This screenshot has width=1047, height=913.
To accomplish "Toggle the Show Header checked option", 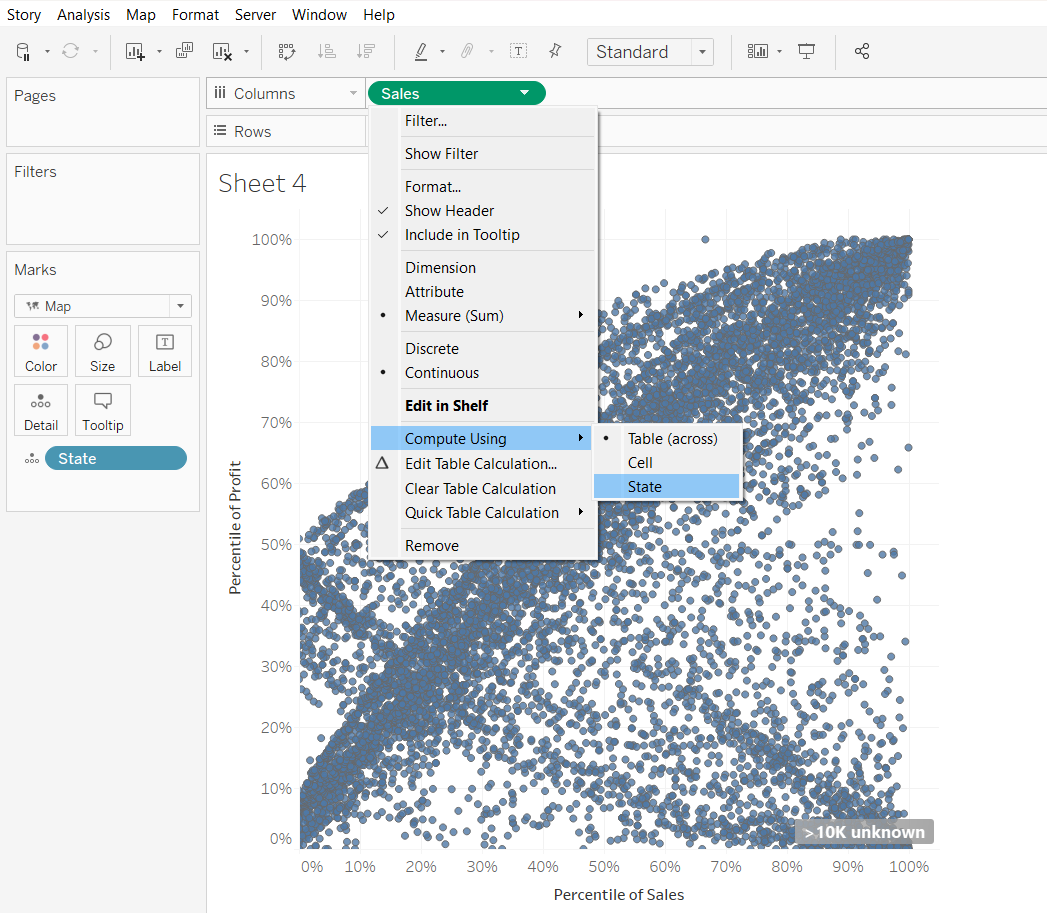I will point(449,211).
